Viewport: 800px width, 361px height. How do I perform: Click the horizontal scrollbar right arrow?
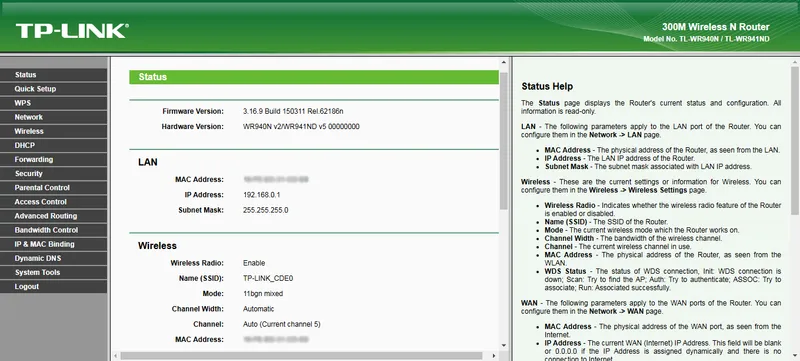pos(494,355)
